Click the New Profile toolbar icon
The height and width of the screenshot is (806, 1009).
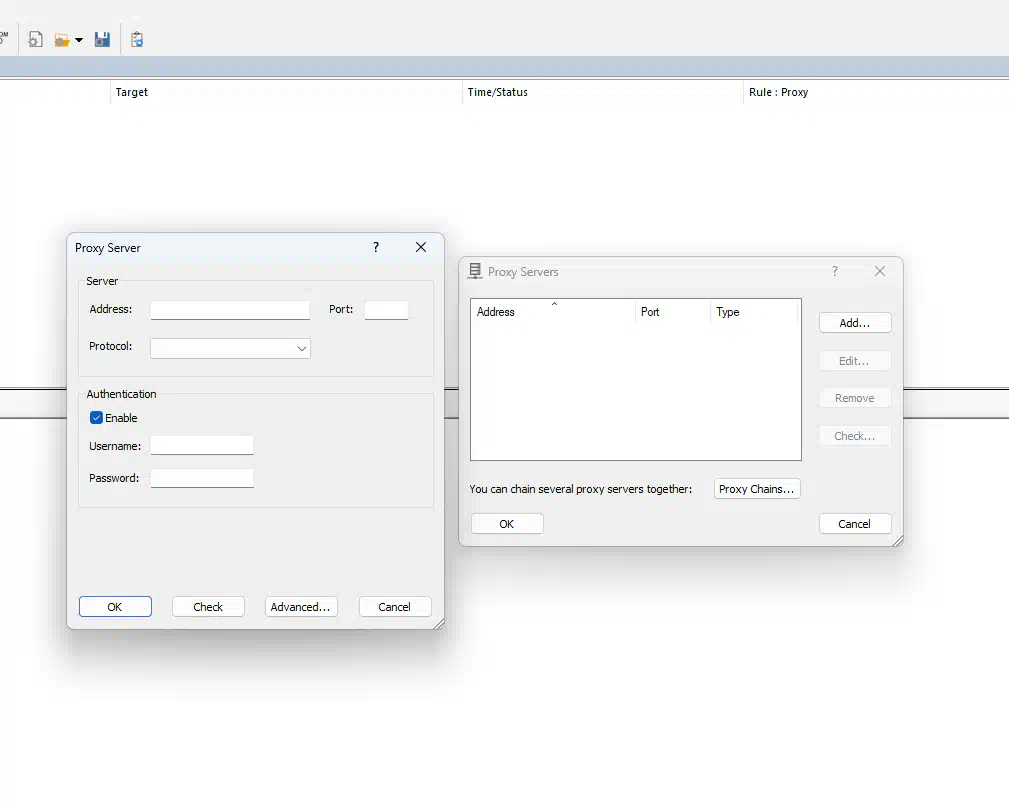point(35,40)
